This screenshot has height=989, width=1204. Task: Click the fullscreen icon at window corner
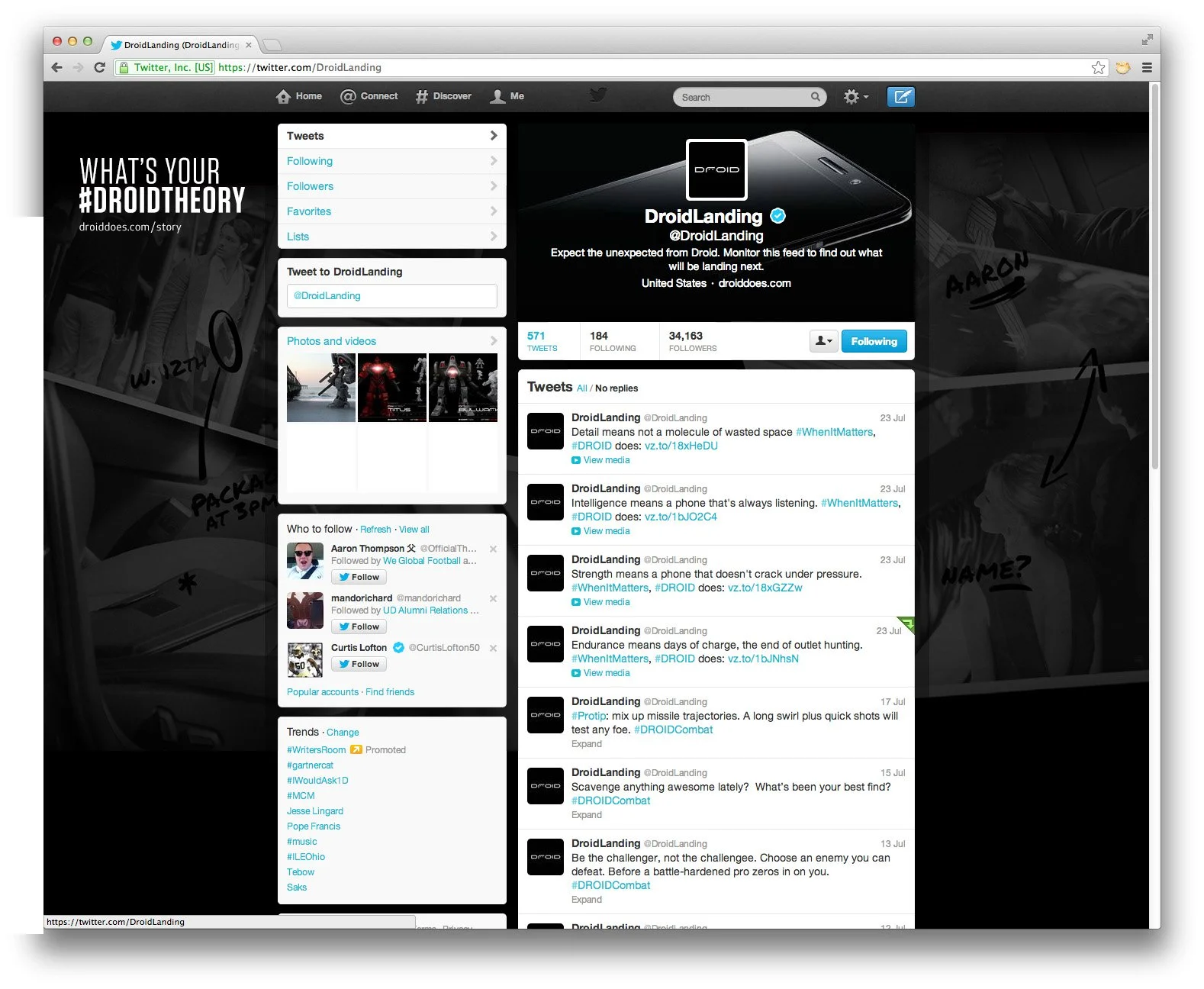[x=1147, y=39]
